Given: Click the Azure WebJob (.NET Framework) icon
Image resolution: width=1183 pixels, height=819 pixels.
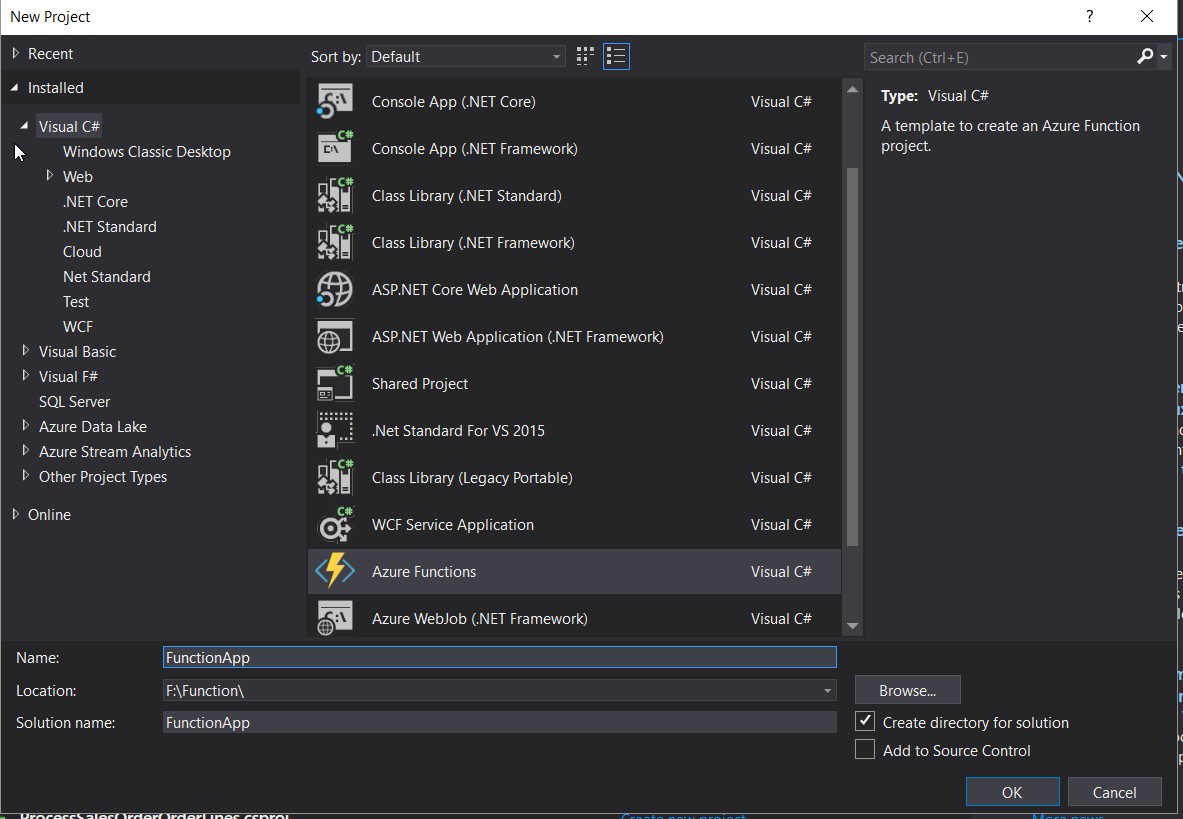Looking at the screenshot, I should 335,618.
